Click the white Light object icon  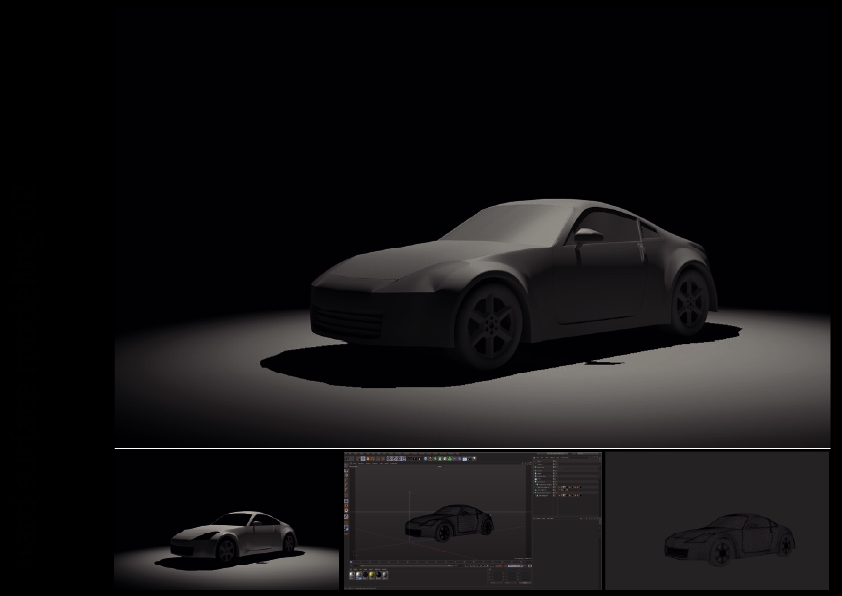coord(475,459)
